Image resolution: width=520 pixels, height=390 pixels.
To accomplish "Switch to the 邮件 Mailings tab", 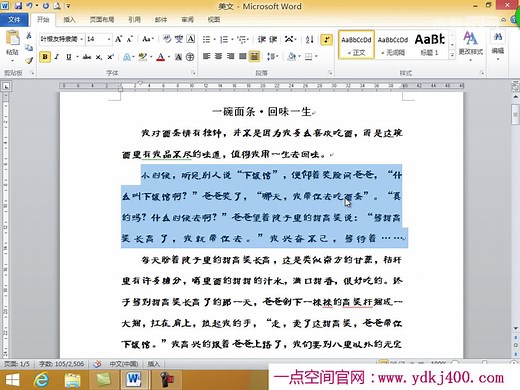I will click(161, 20).
